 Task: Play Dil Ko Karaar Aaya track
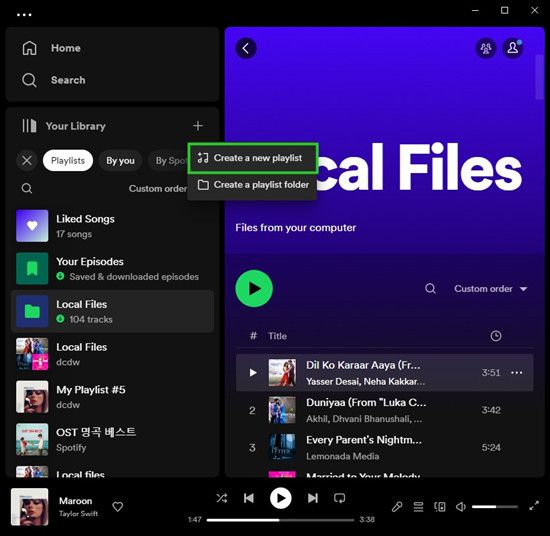[253, 373]
